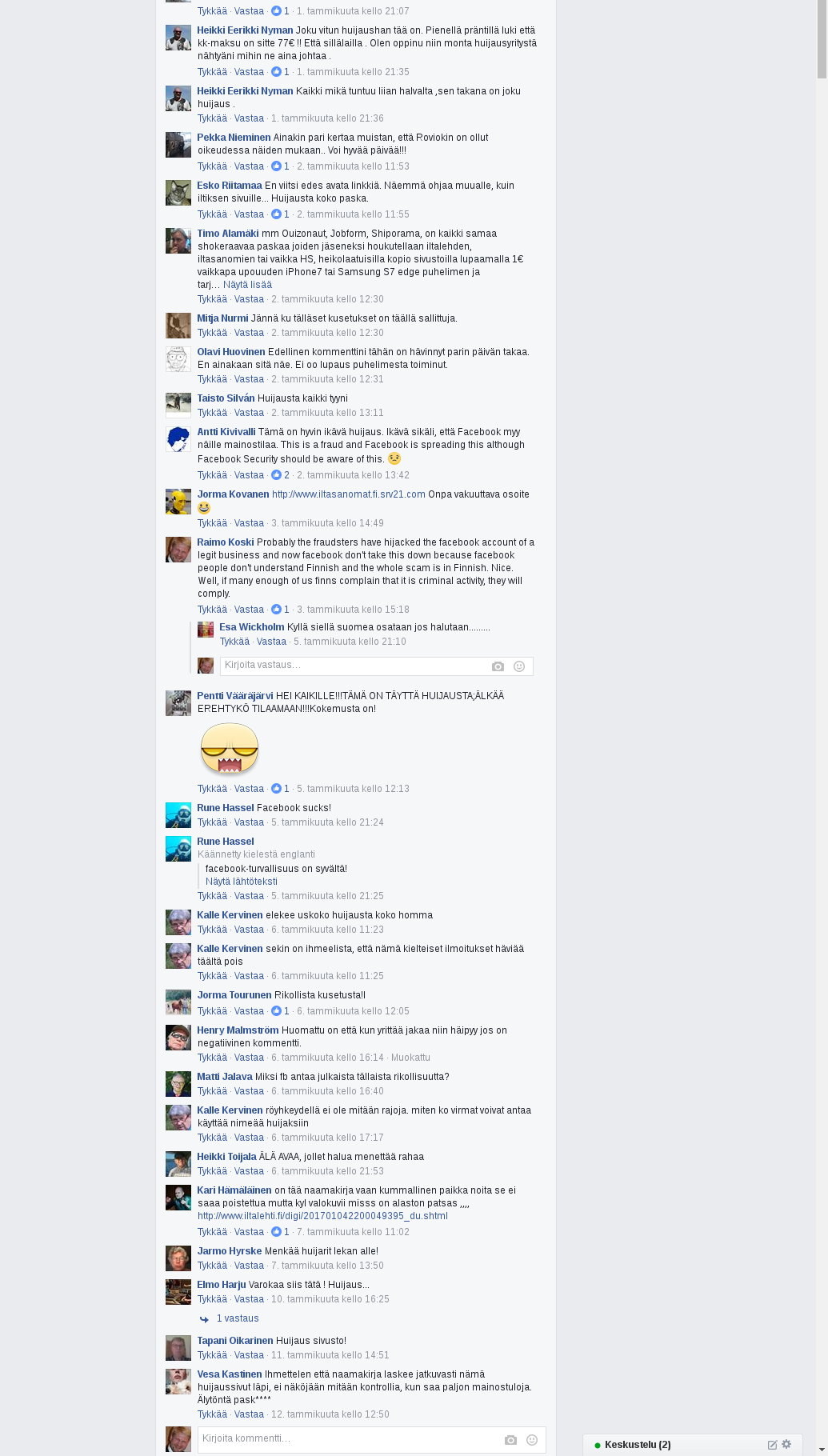The height and width of the screenshot is (1456, 828).
Task: Click camera icon in the reply field
Action: coord(498,666)
